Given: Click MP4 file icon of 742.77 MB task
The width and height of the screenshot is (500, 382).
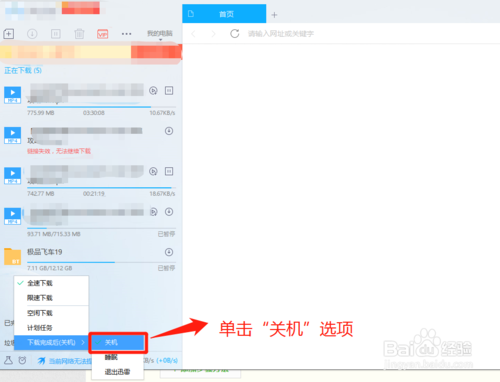Looking at the screenshot, I should point(13,176).
